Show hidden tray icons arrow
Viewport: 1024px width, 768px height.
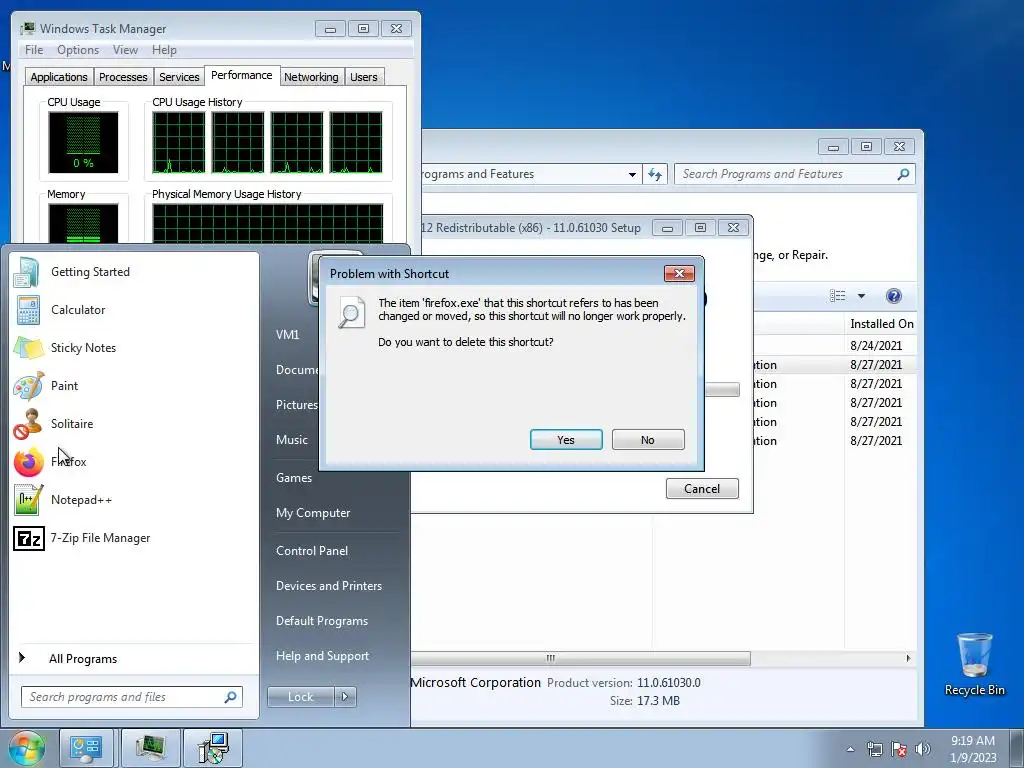850,749
